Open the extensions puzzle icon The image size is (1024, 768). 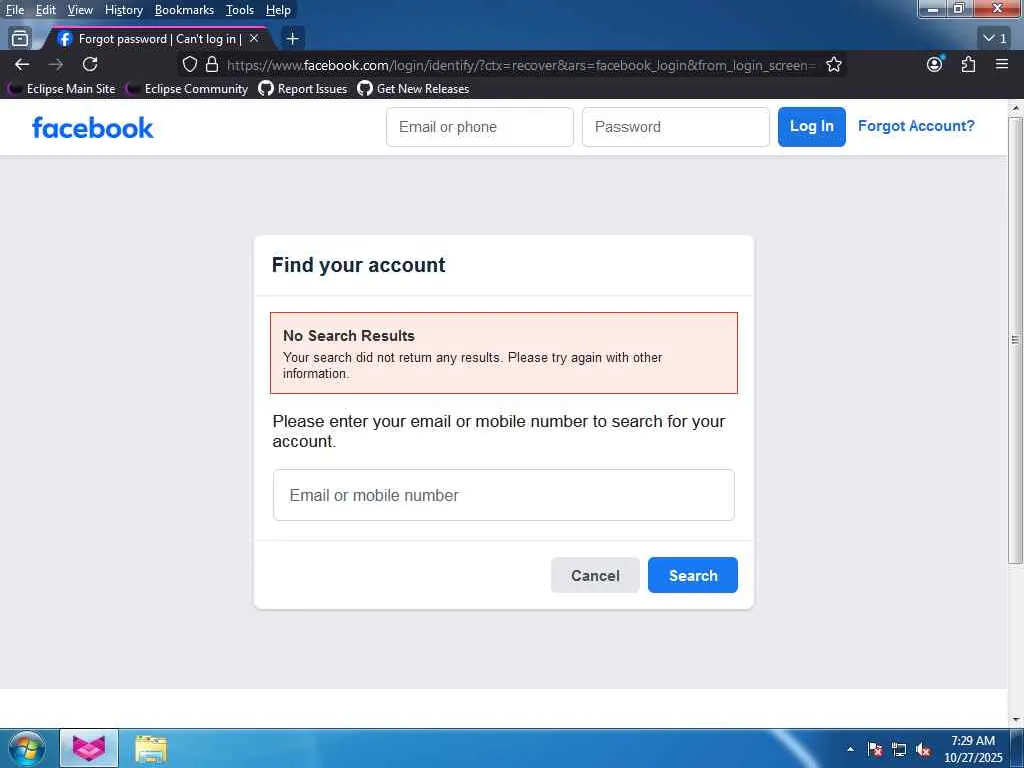point(968,64)
